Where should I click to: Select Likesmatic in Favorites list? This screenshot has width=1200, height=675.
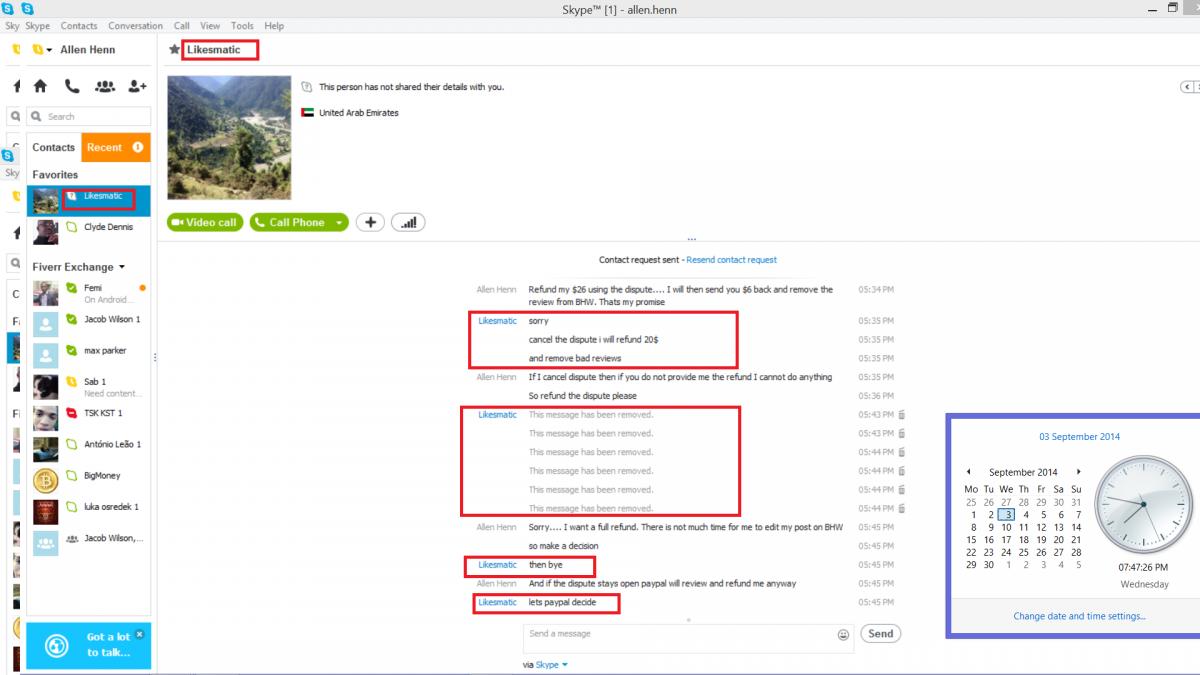[x=88, y=200]
